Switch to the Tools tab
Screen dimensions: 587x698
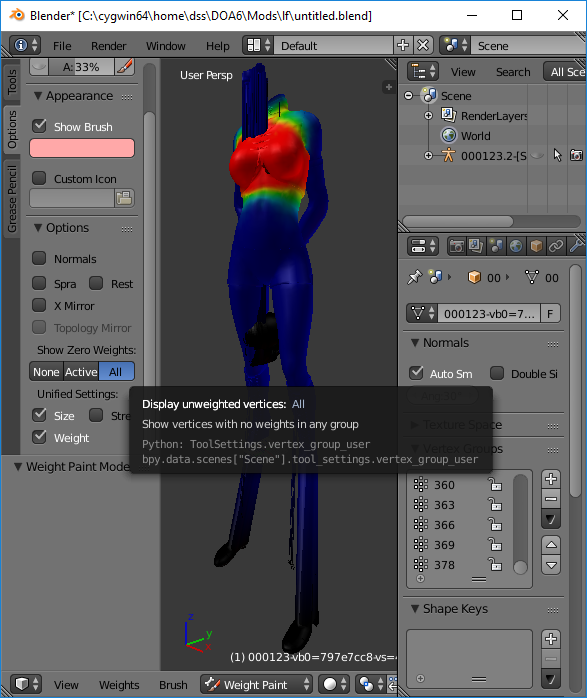(12, 82)
